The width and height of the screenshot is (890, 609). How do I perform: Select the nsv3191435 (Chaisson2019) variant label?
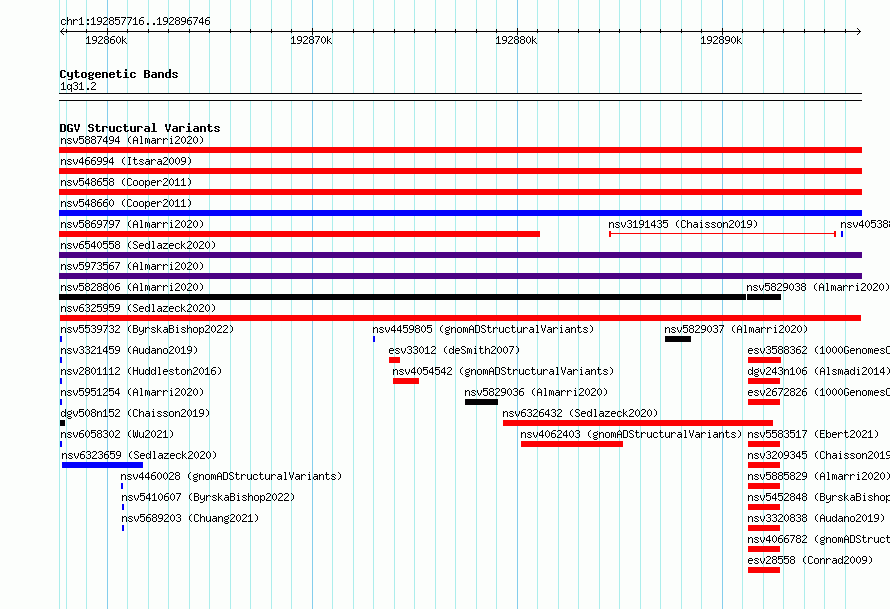(683, 224)
